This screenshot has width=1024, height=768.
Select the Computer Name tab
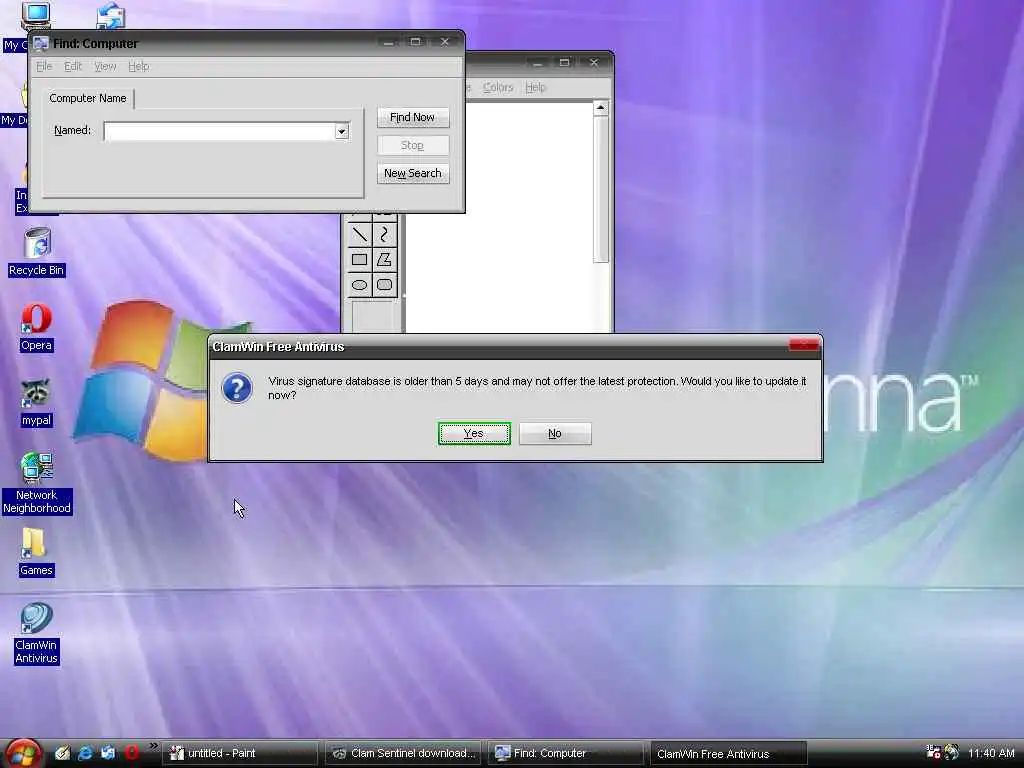click(88, 98)
